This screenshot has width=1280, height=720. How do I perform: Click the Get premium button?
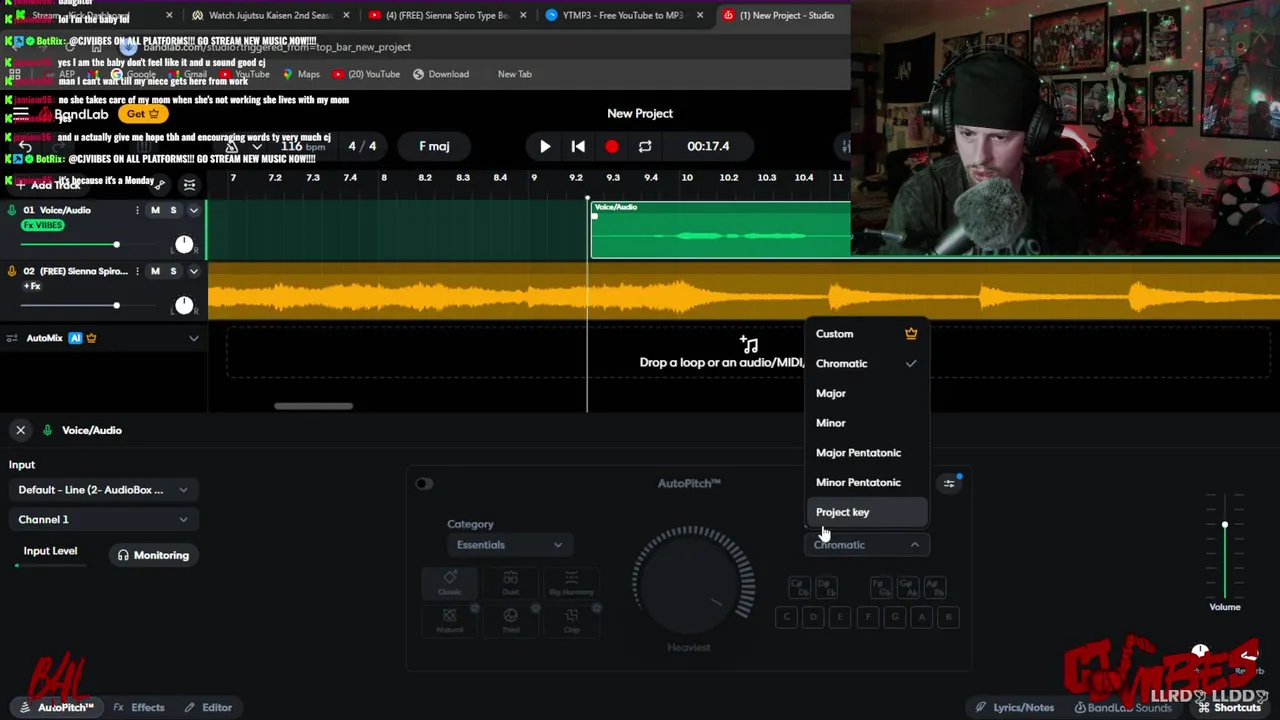click(143, 114)
